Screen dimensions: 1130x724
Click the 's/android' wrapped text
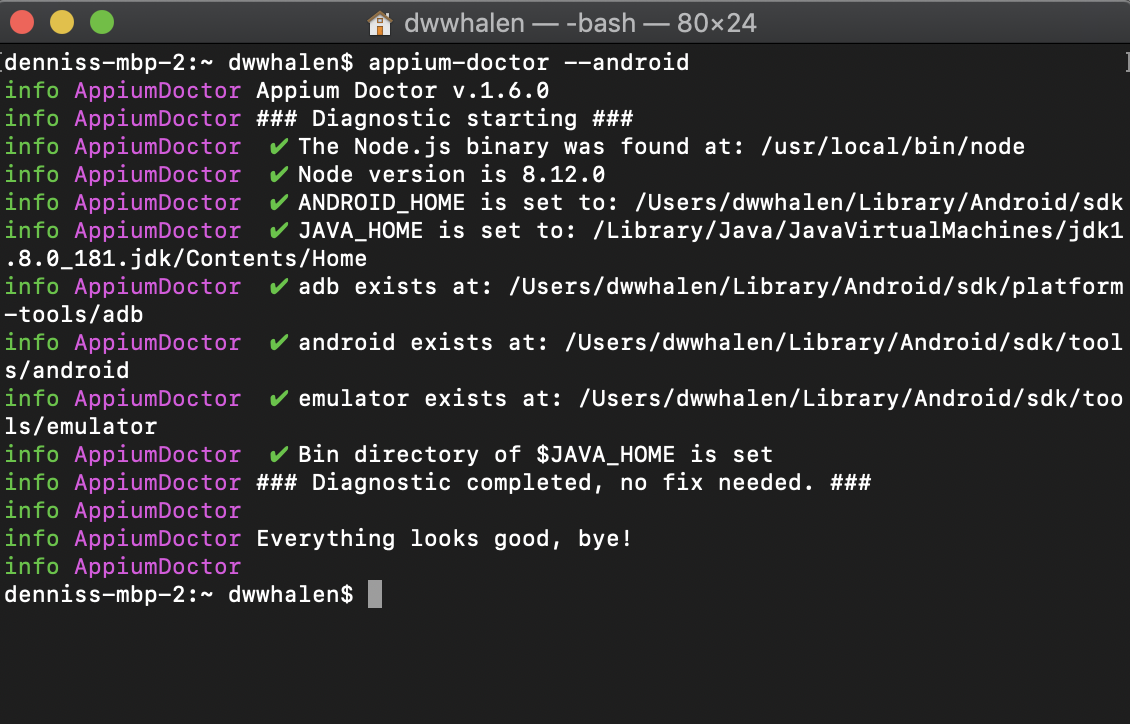click(x=67, y=371)
